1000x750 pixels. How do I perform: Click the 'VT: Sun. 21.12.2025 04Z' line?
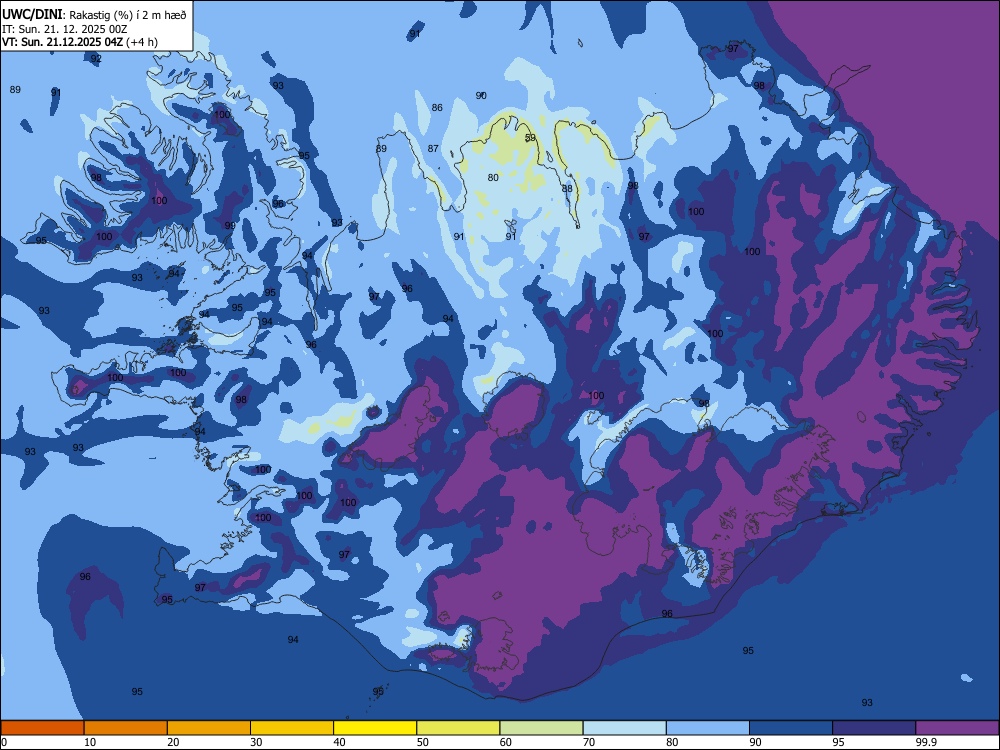click(62, 42)
